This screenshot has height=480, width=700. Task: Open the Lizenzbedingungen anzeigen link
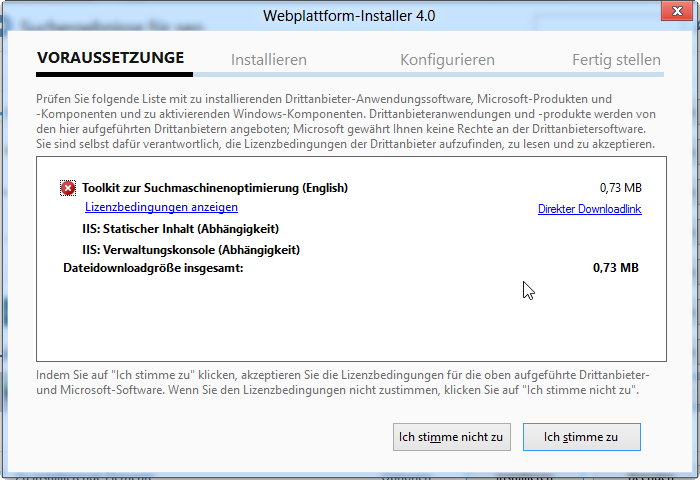161,207
